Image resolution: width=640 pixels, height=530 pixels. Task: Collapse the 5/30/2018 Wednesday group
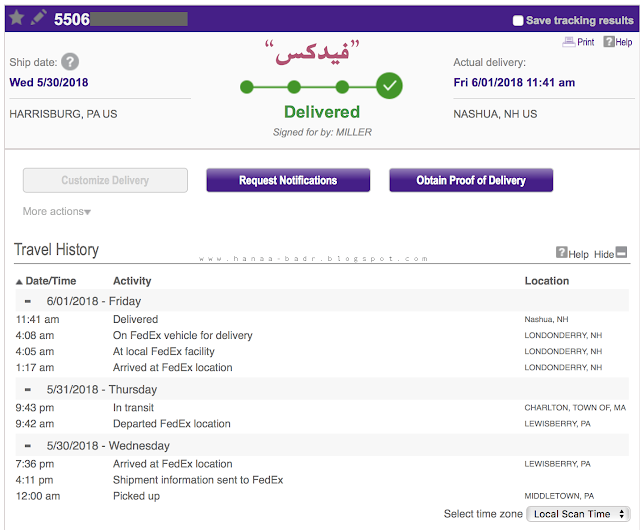(x=28, y=446)
